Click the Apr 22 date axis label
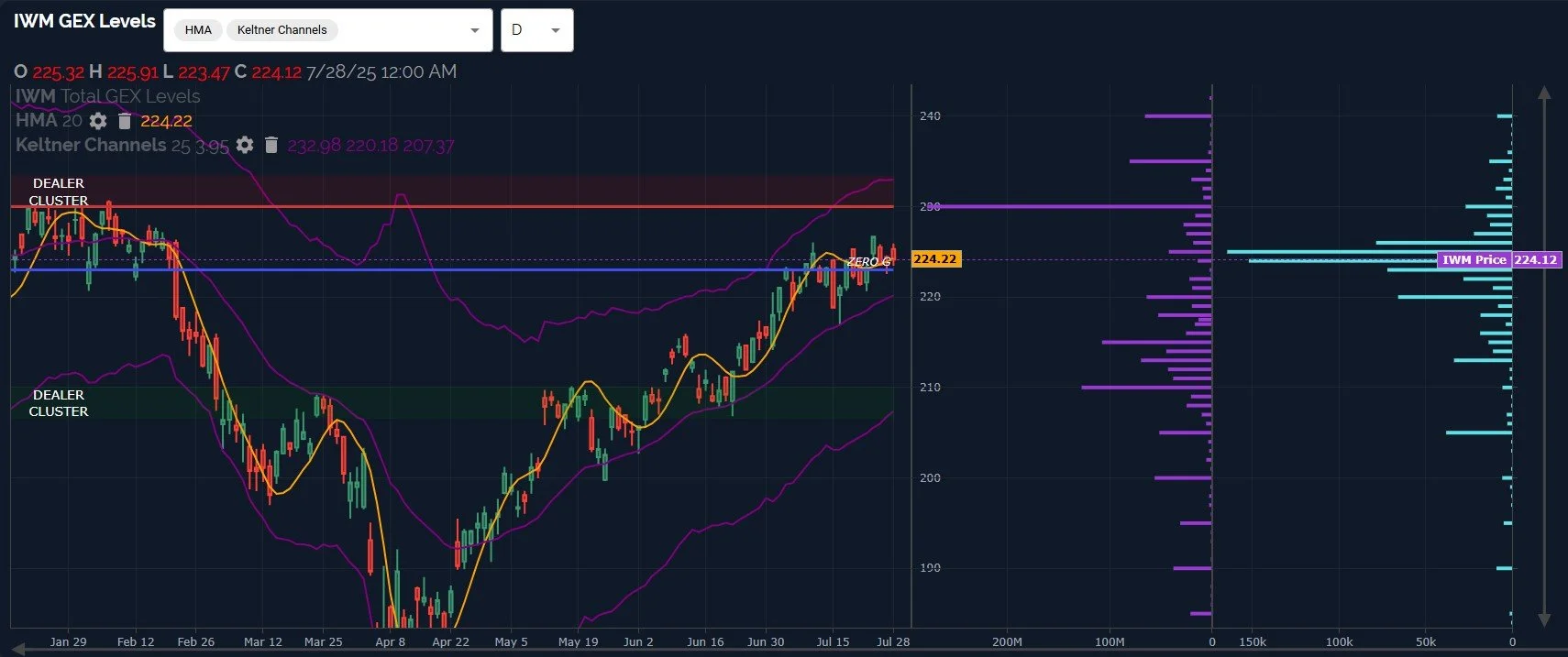The height and width of the screenshot is (657, 1568). tap(450, 641)
